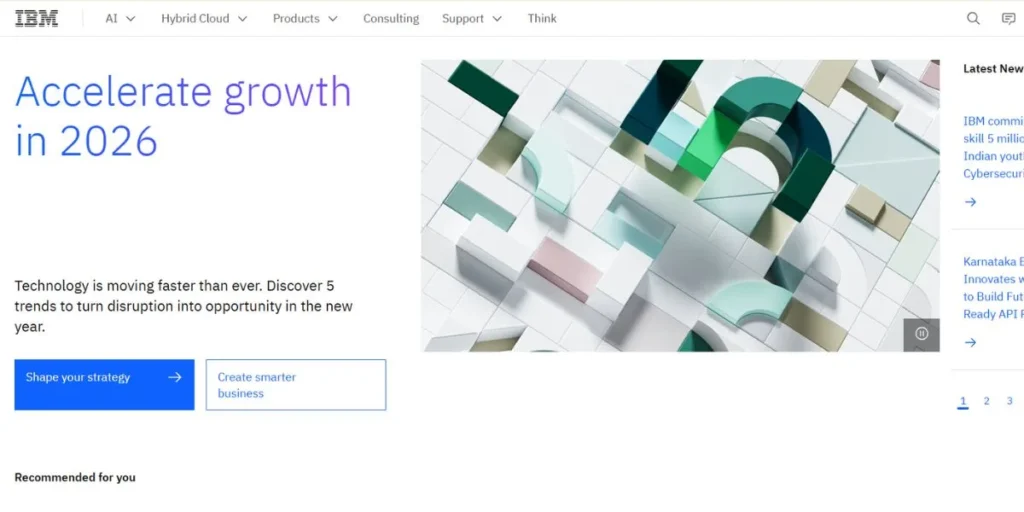Pause the hero image animation
This screenshot has width=1024, height=512.
pyautogui.click(x=921, y=334)
